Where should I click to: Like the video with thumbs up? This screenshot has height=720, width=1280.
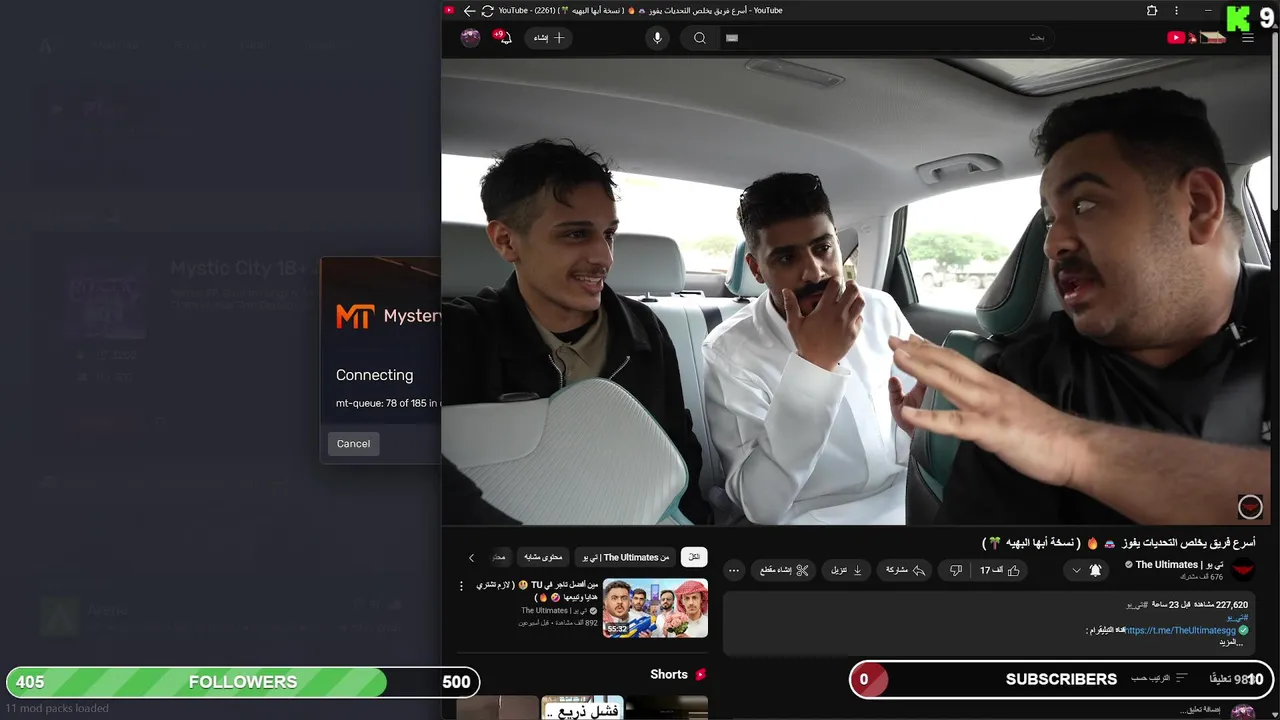1000,570
